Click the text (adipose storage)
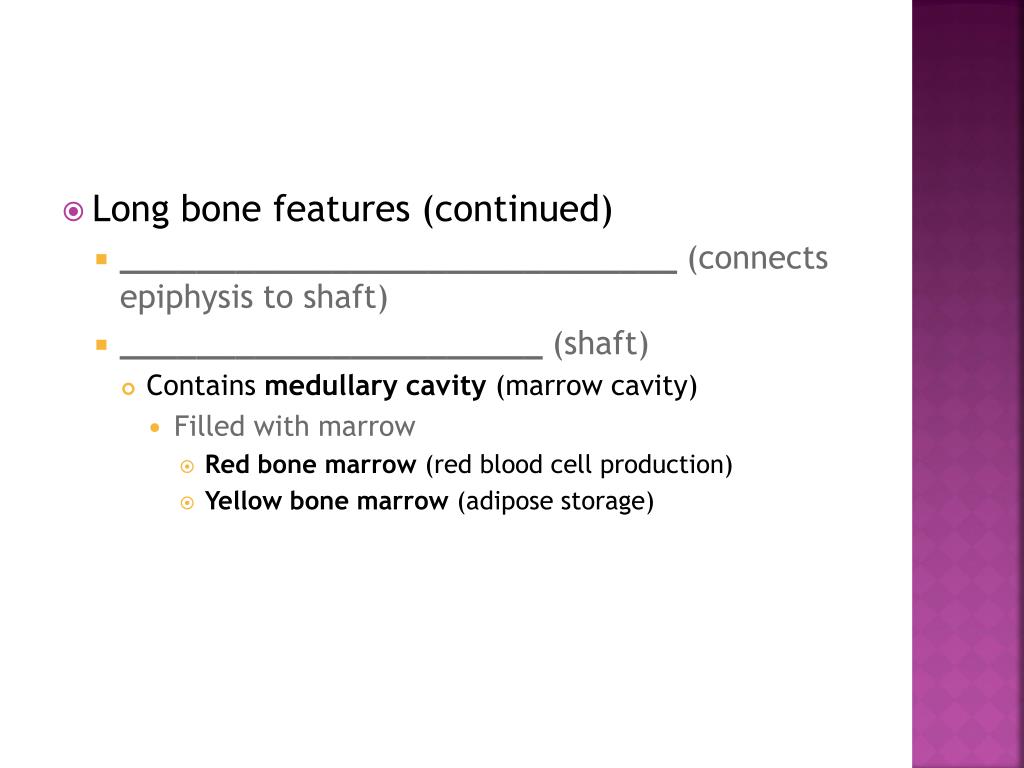Image resolution: width=1024 pixels, height=768 pixels. click(x=556, y=502)
